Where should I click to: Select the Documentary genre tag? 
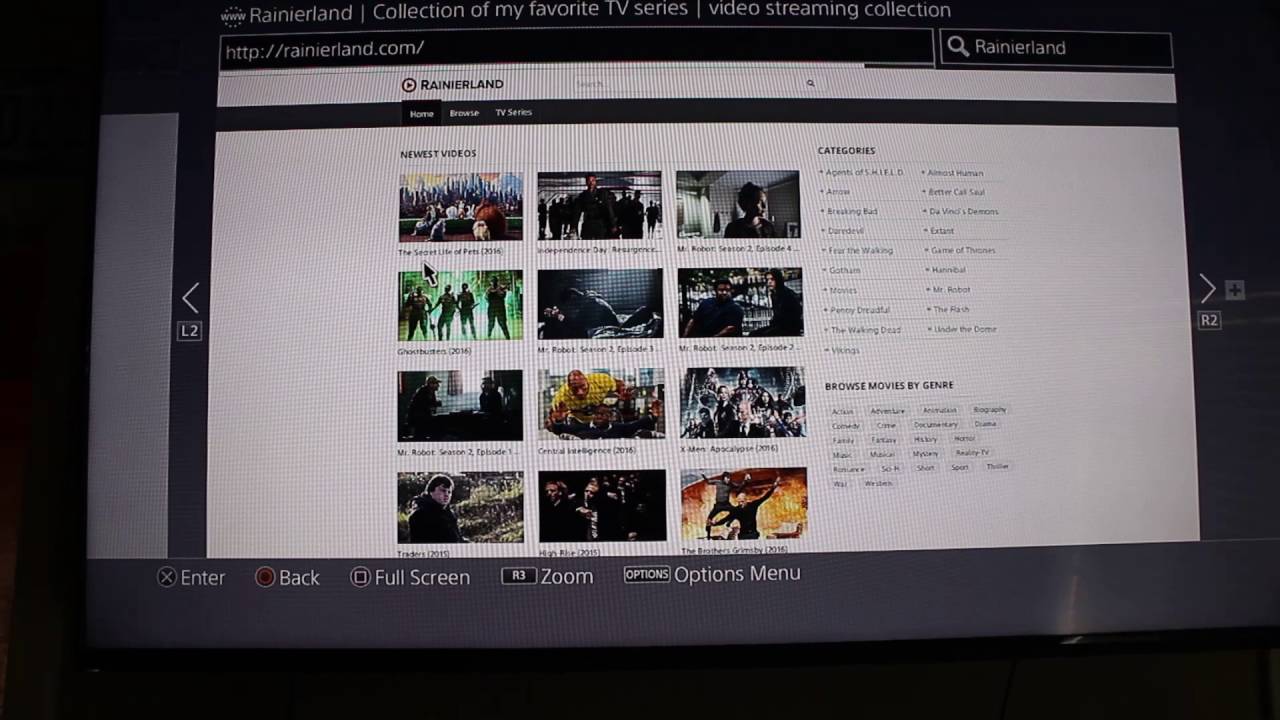[x=935, y=425]
